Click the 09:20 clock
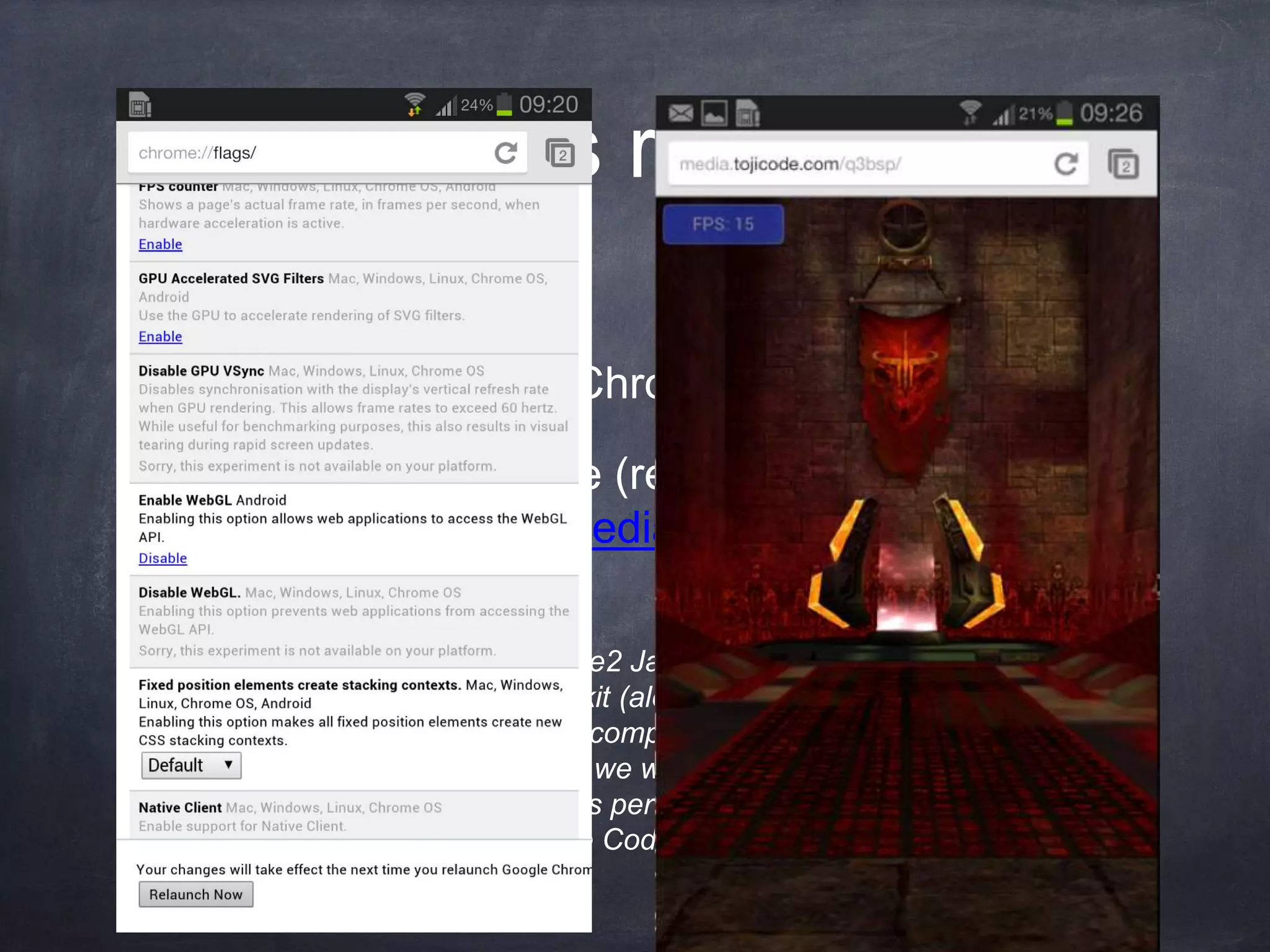The width and height of the screenshot is (1270, 952). (549, 105)
